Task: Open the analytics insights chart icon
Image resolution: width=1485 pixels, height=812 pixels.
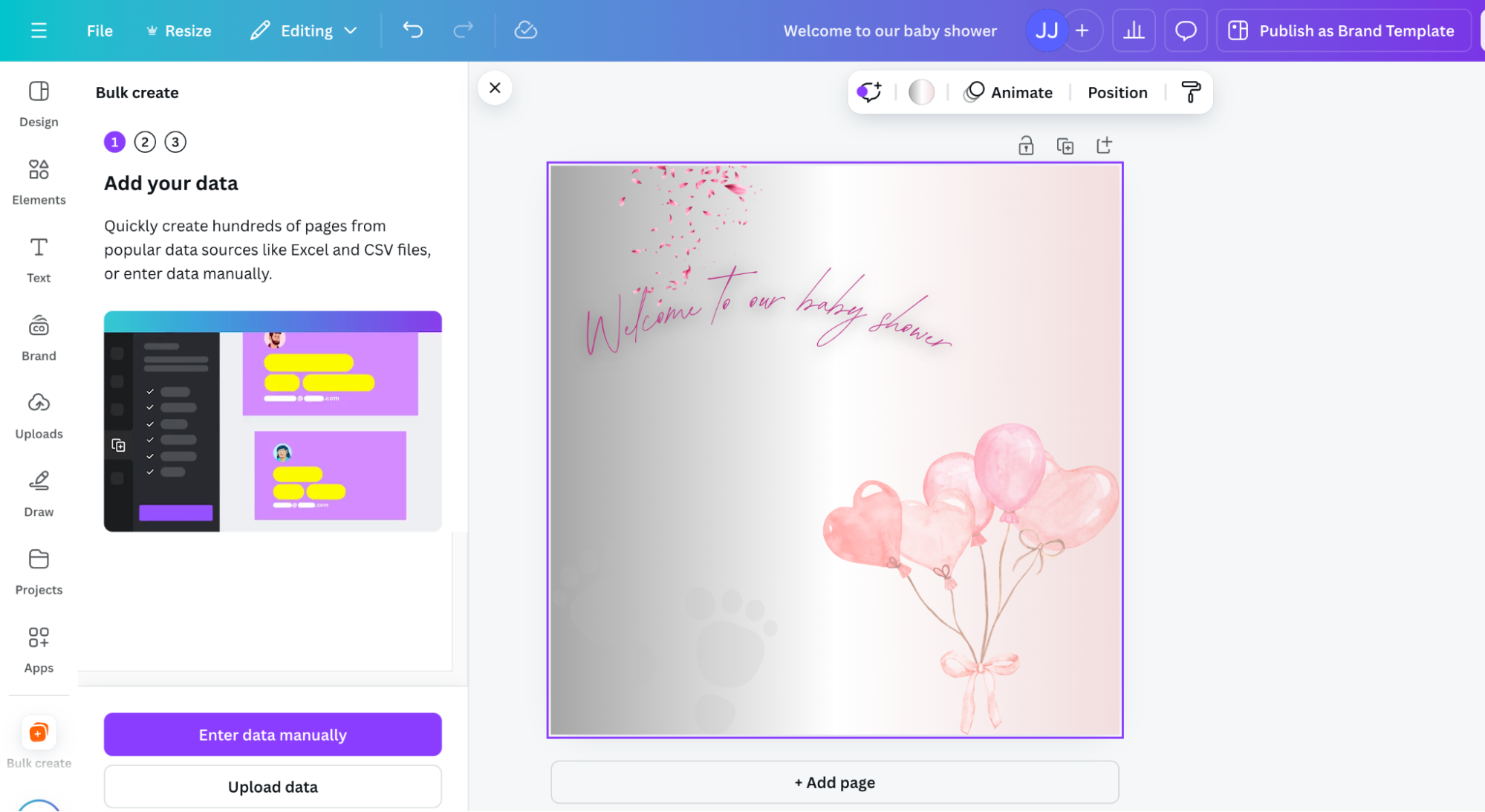Action: coord(1134,30)
